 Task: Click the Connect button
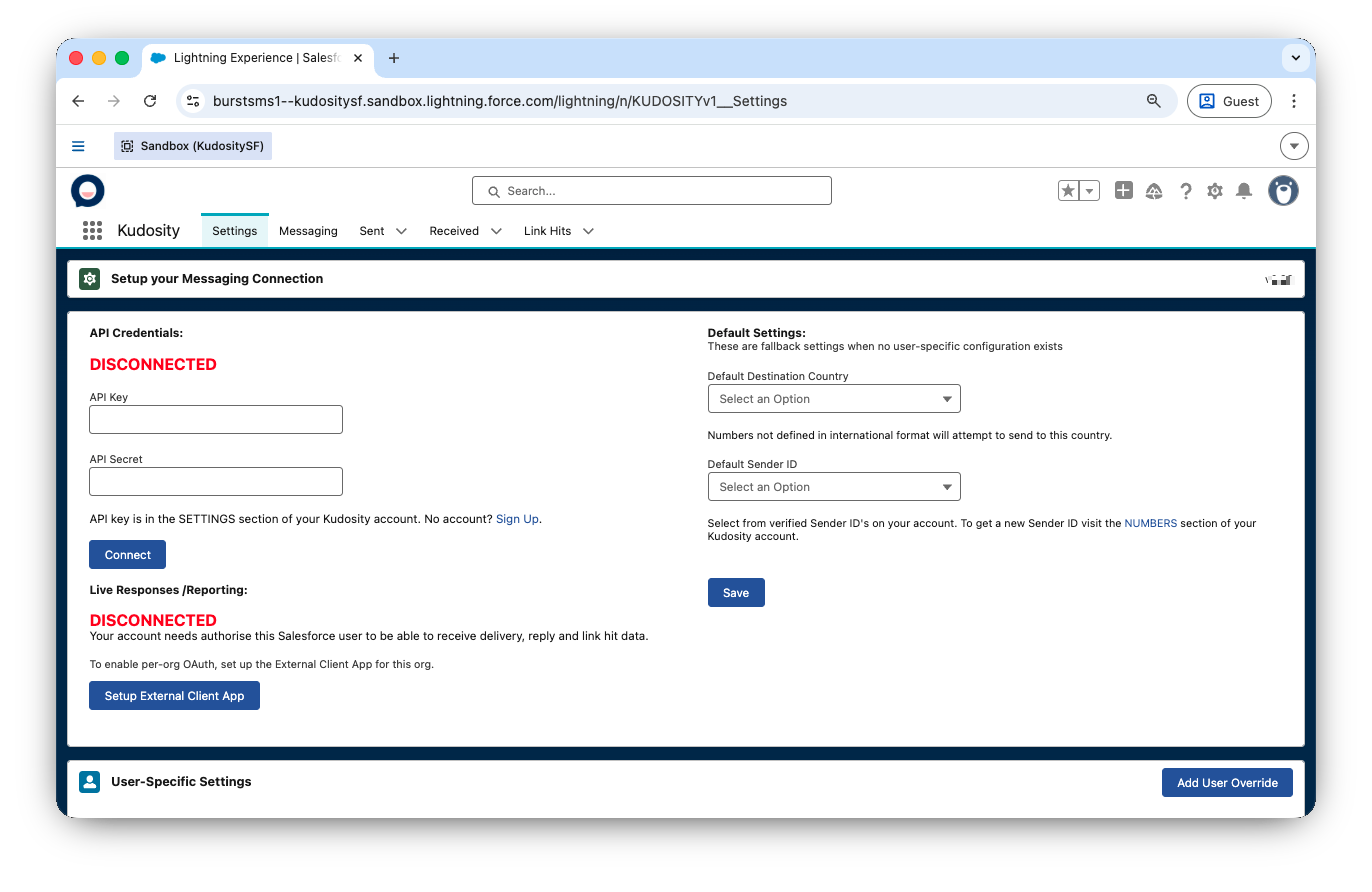point(127,555)
